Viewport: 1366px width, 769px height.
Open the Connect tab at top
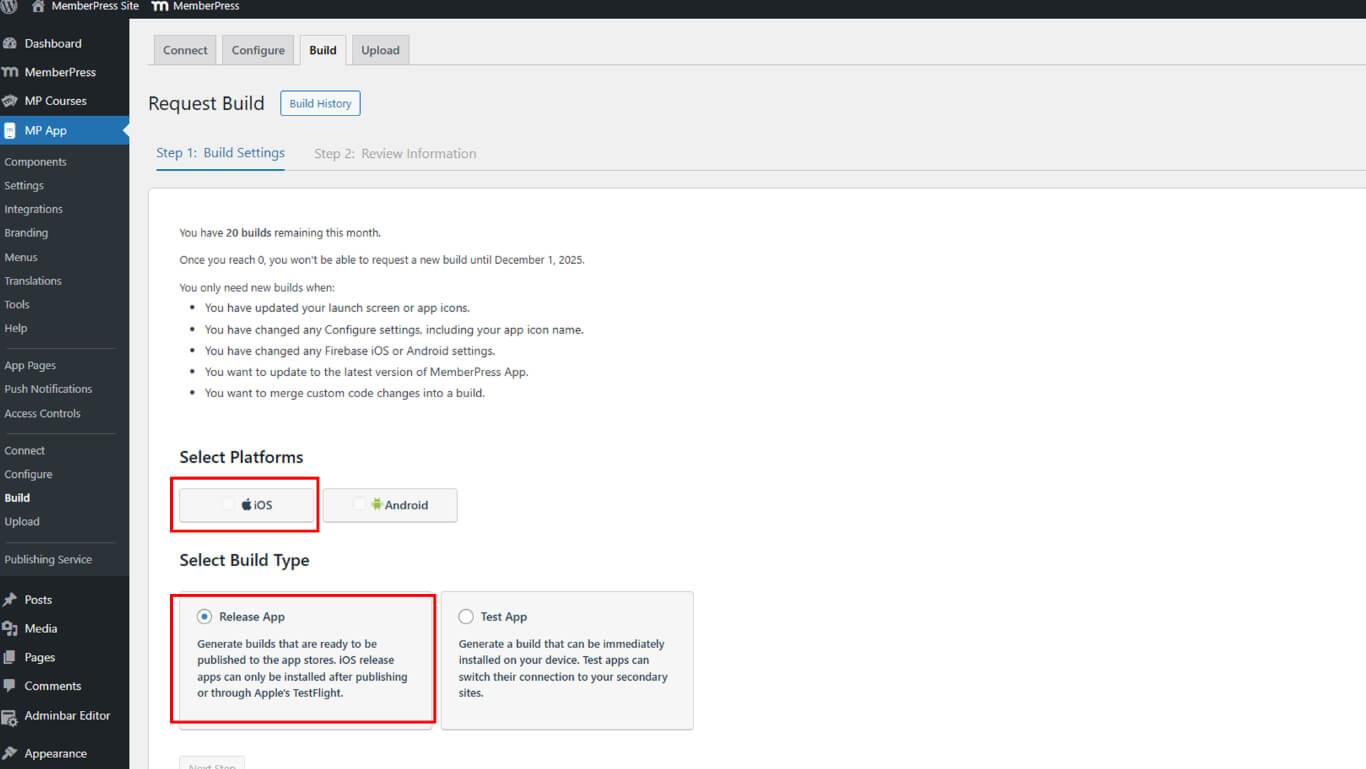pos(185,50)
